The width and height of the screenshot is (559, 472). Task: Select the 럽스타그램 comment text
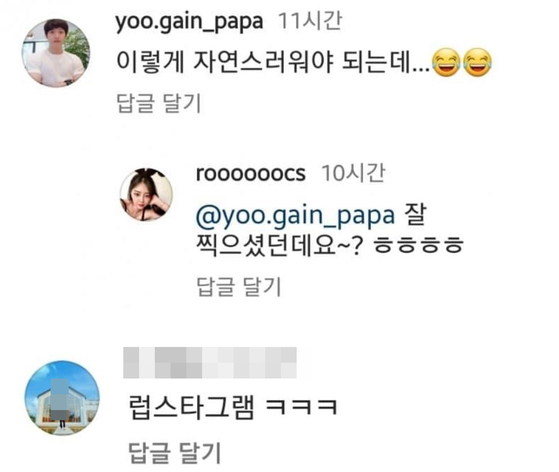192,407
